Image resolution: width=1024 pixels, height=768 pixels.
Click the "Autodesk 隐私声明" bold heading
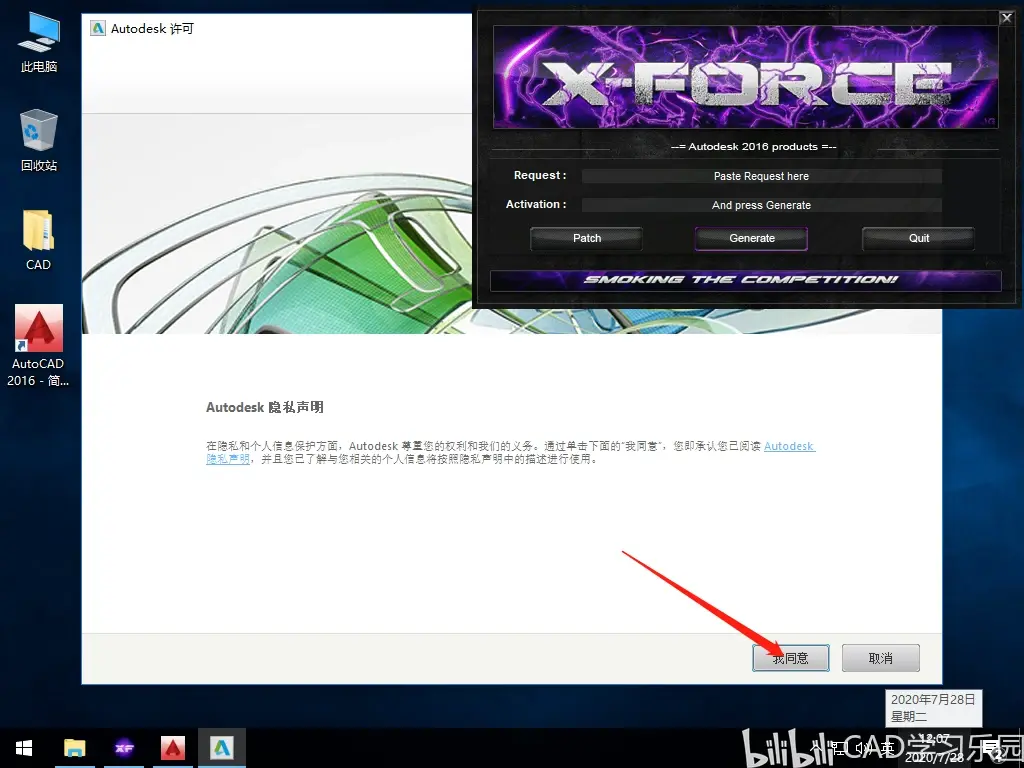click(x=264, y=408)
